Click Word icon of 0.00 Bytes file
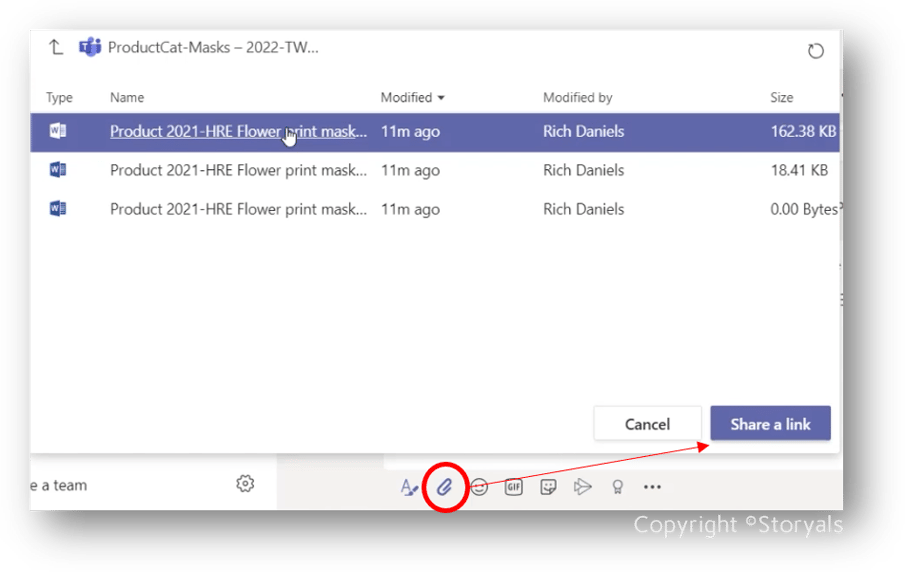The height and width of the screenshot is (572, 905). [x=58, y=208]
